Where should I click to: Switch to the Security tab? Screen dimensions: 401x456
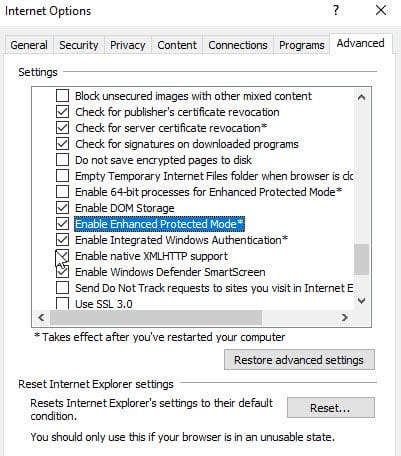click(x=79, y=45)
